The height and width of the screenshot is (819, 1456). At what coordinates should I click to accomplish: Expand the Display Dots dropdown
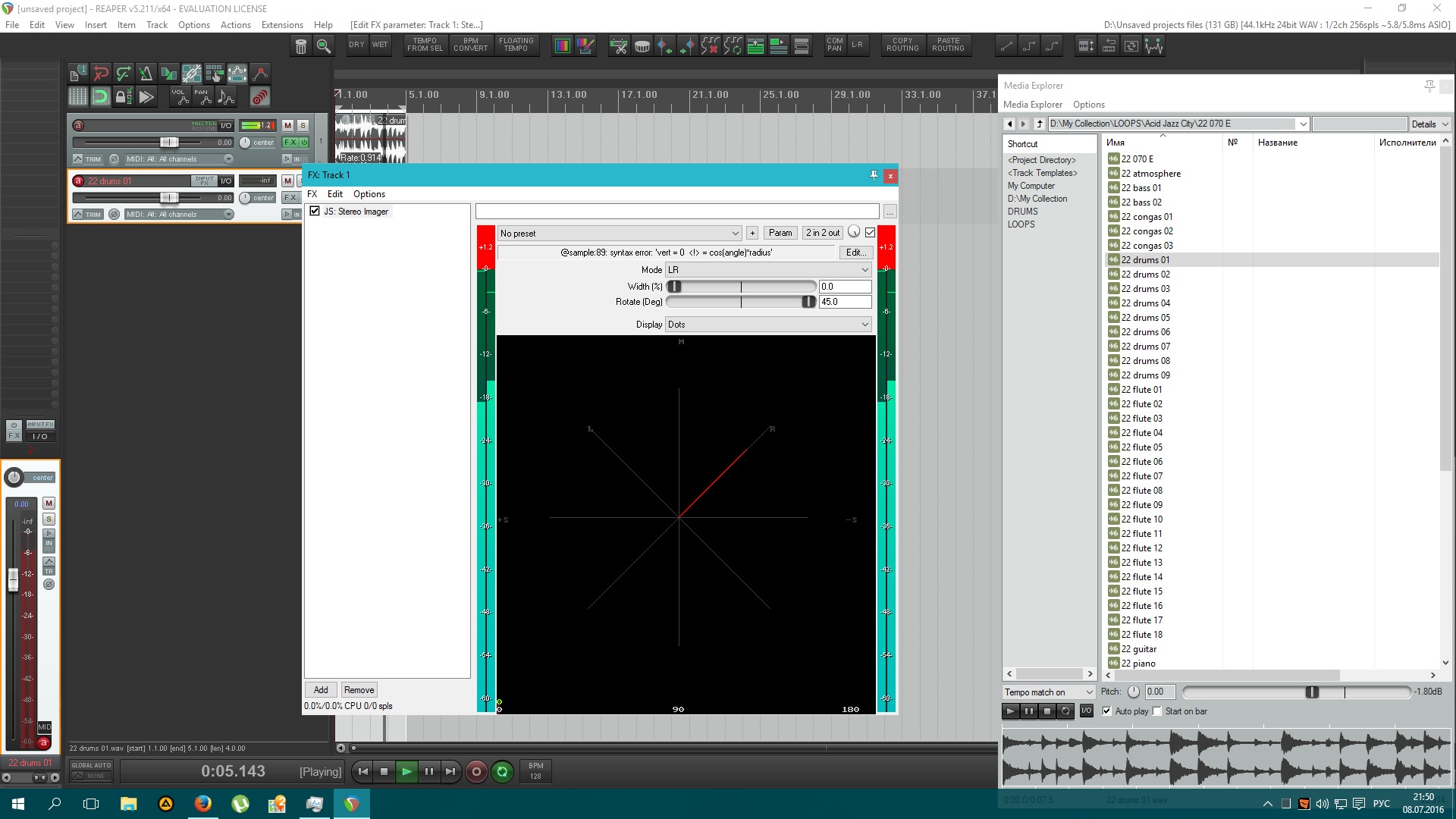768,325
